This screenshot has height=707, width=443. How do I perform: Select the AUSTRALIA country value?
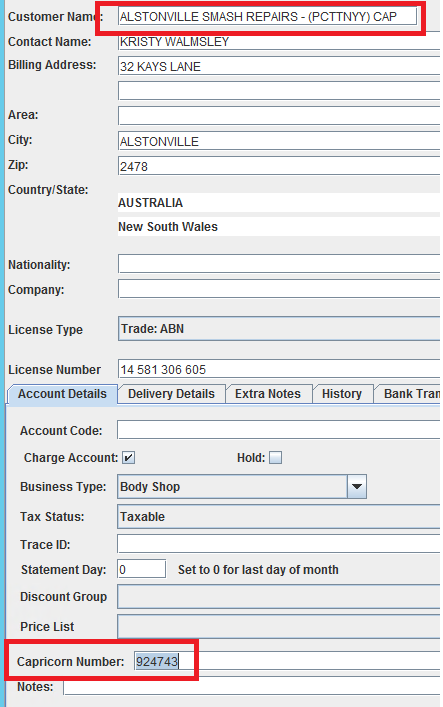pos(279,203)
